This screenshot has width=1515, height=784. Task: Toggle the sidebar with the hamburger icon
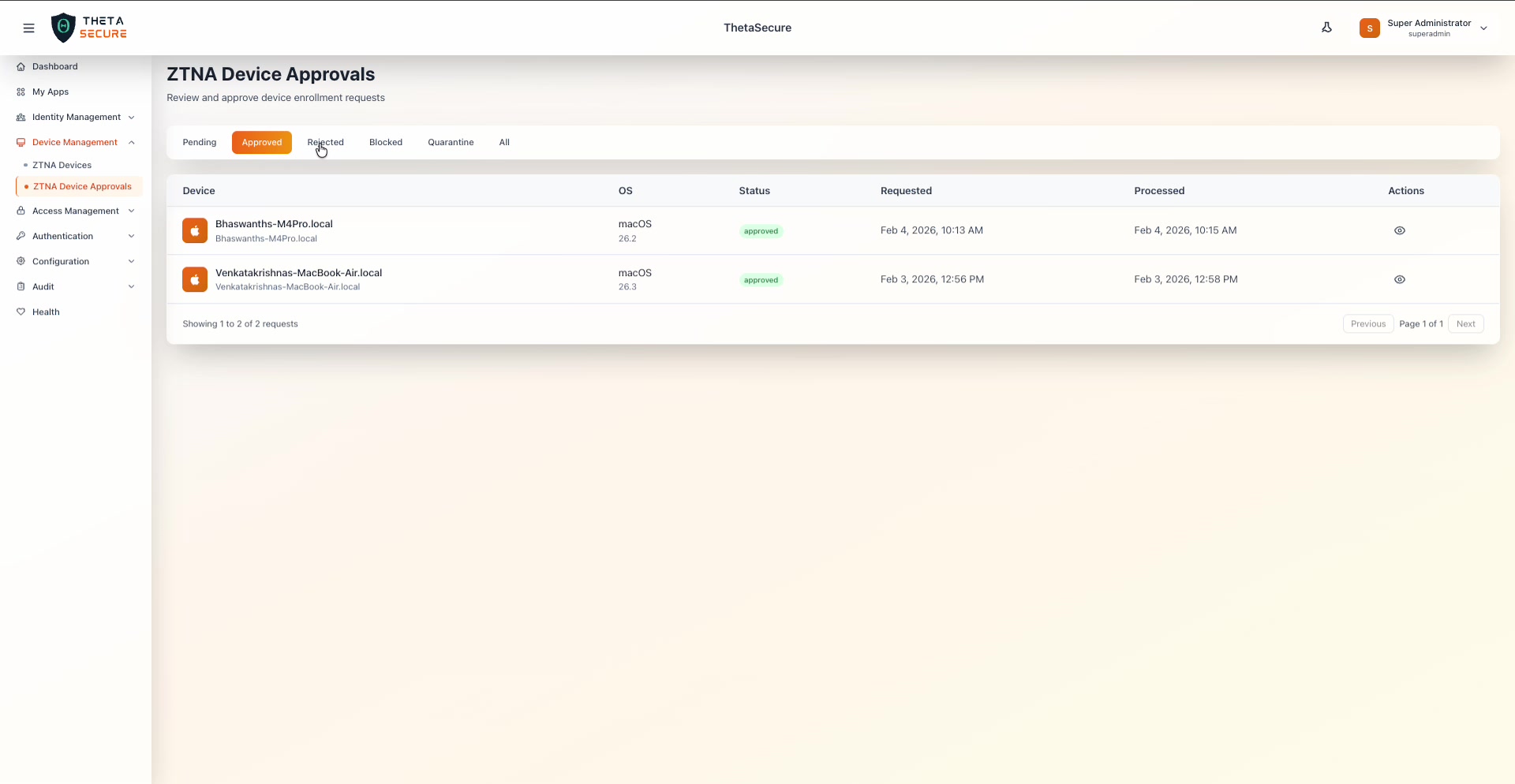pos(29,28)
